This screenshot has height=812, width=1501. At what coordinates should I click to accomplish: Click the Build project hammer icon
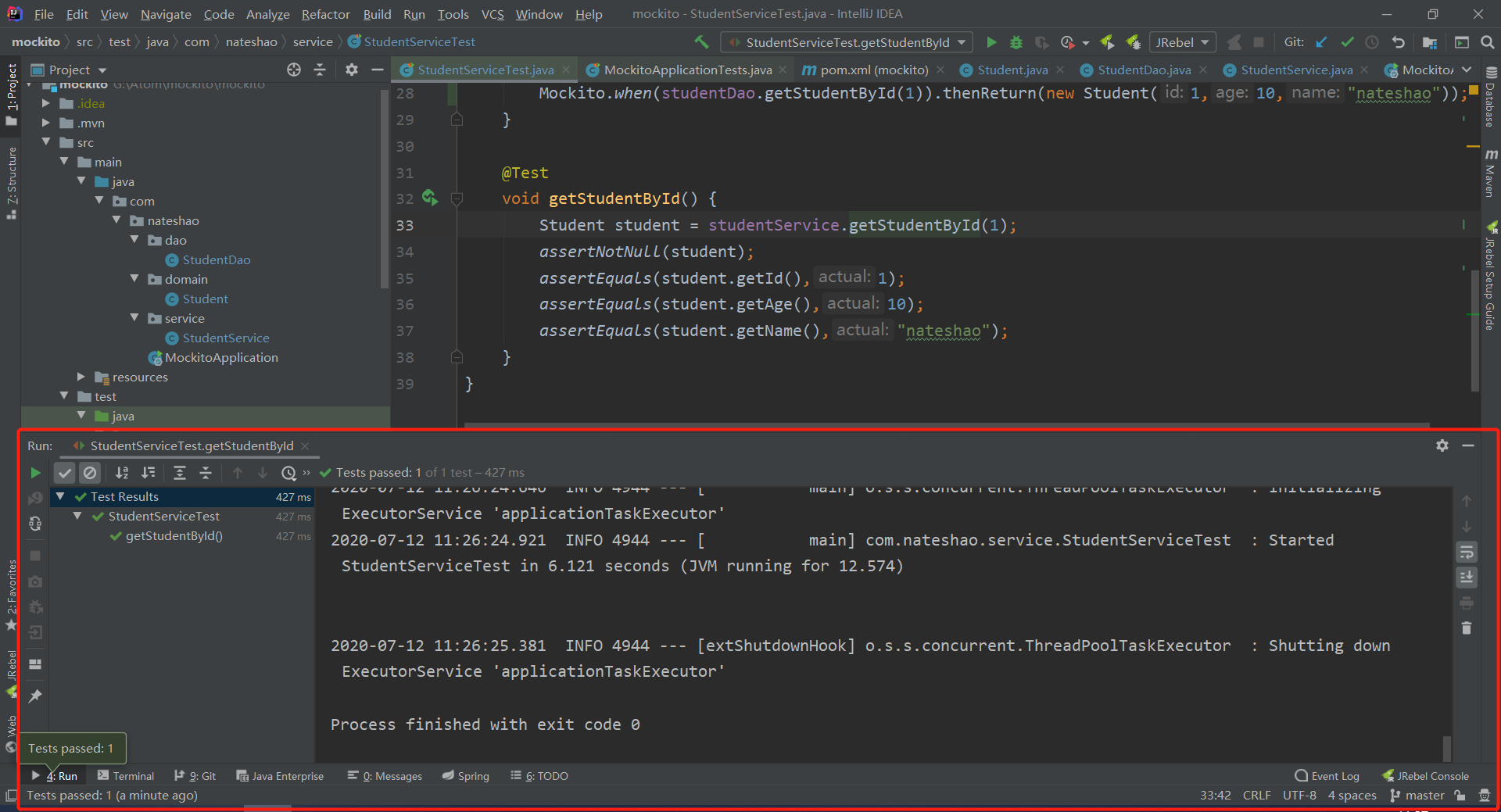701,42
